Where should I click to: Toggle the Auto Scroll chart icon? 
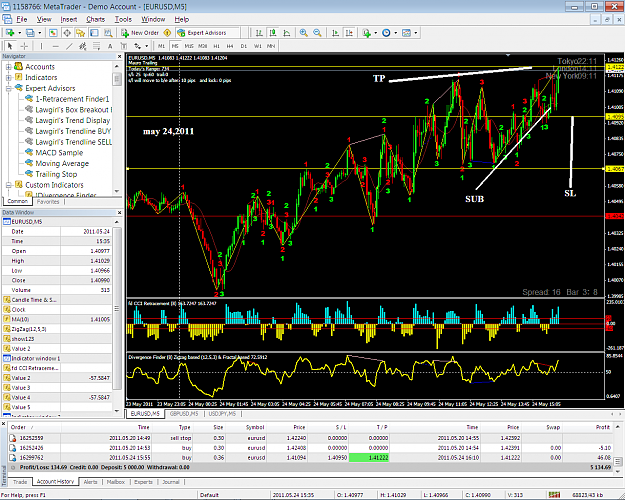pyautogui.click(x=336, y=33)
